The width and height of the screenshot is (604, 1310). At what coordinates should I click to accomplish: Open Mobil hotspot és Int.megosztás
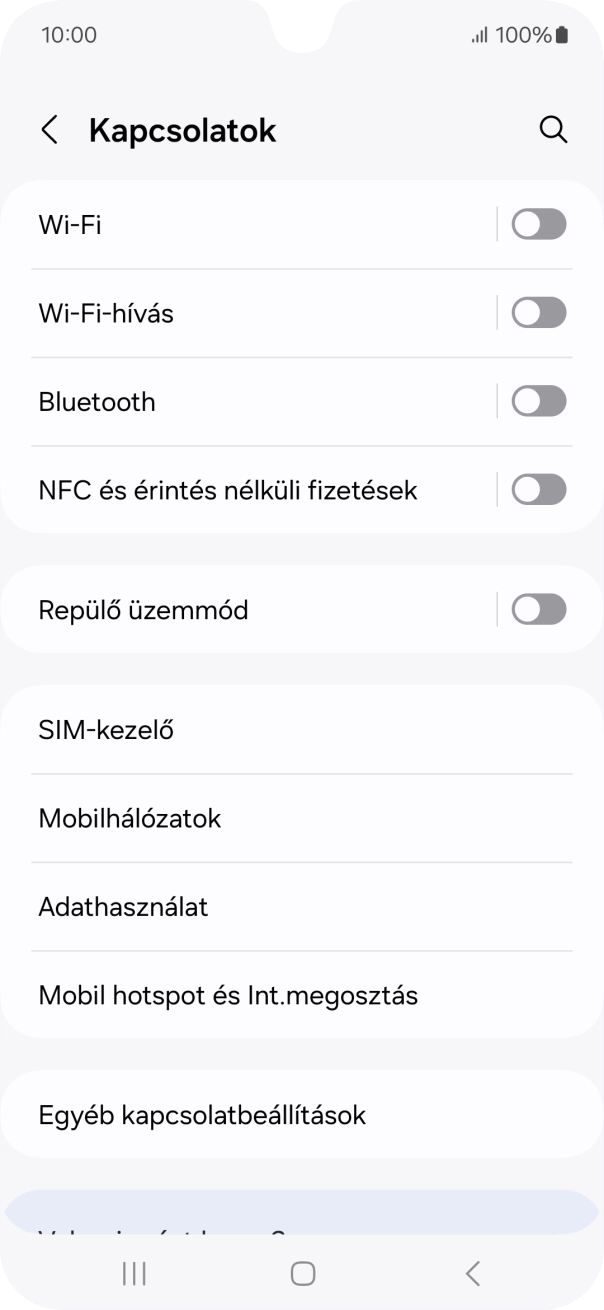tap(300, 994)
